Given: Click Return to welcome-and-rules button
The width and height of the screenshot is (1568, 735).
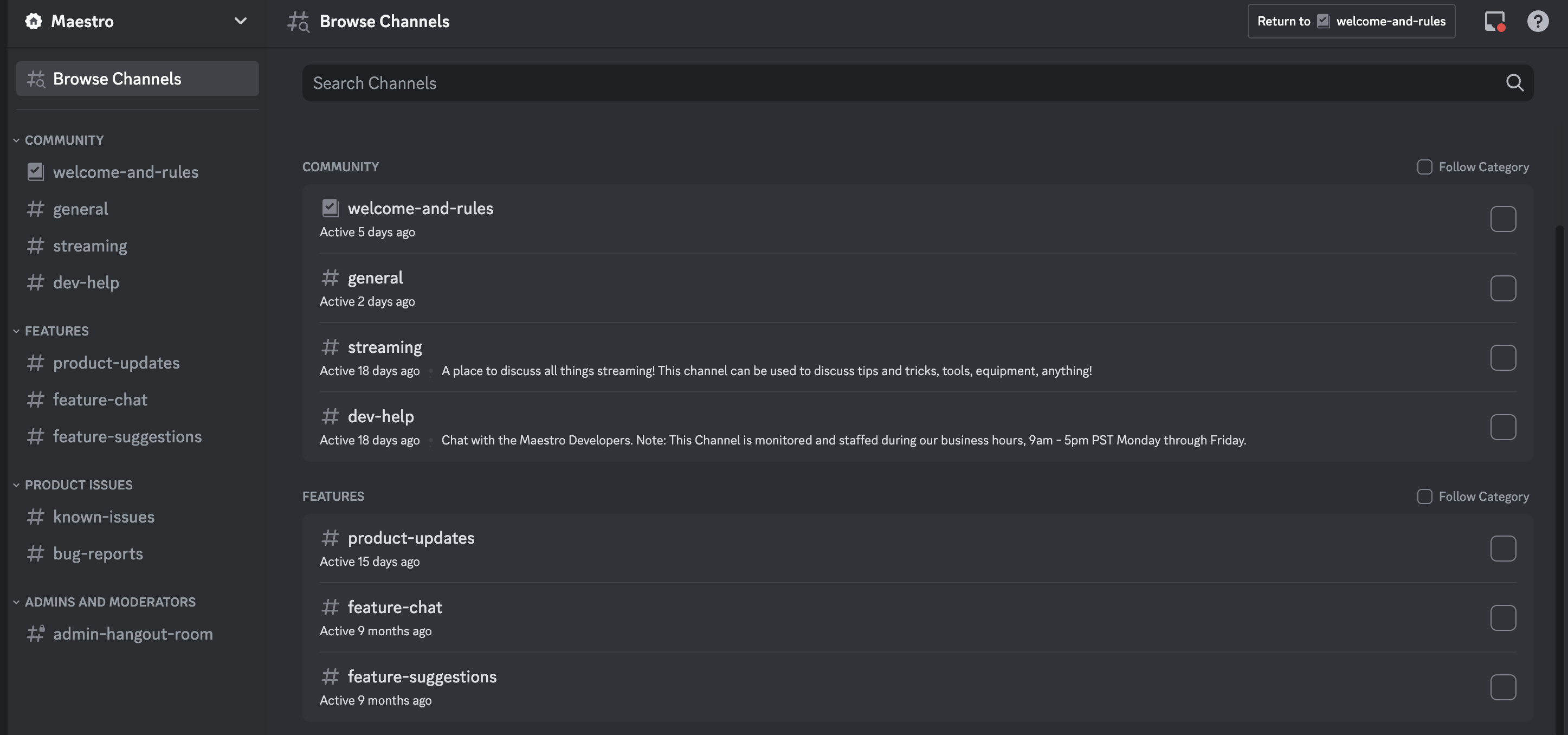Looking at the screenshot, I should tap(1351, 21).
